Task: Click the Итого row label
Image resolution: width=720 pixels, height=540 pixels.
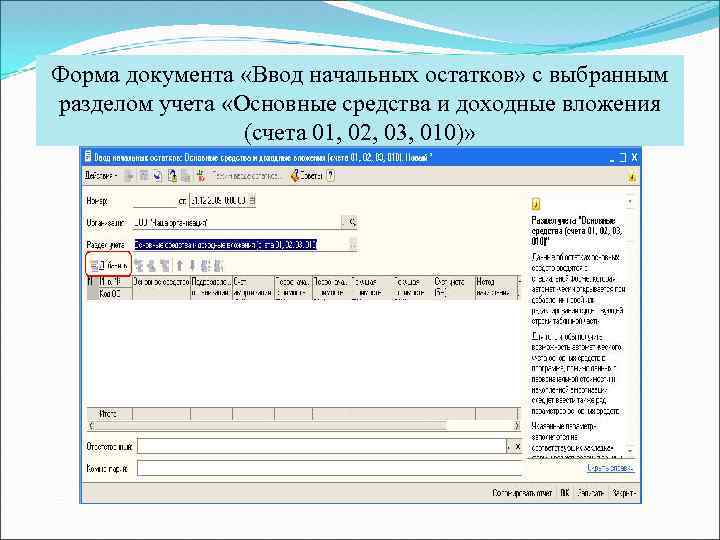Action: 109,414
